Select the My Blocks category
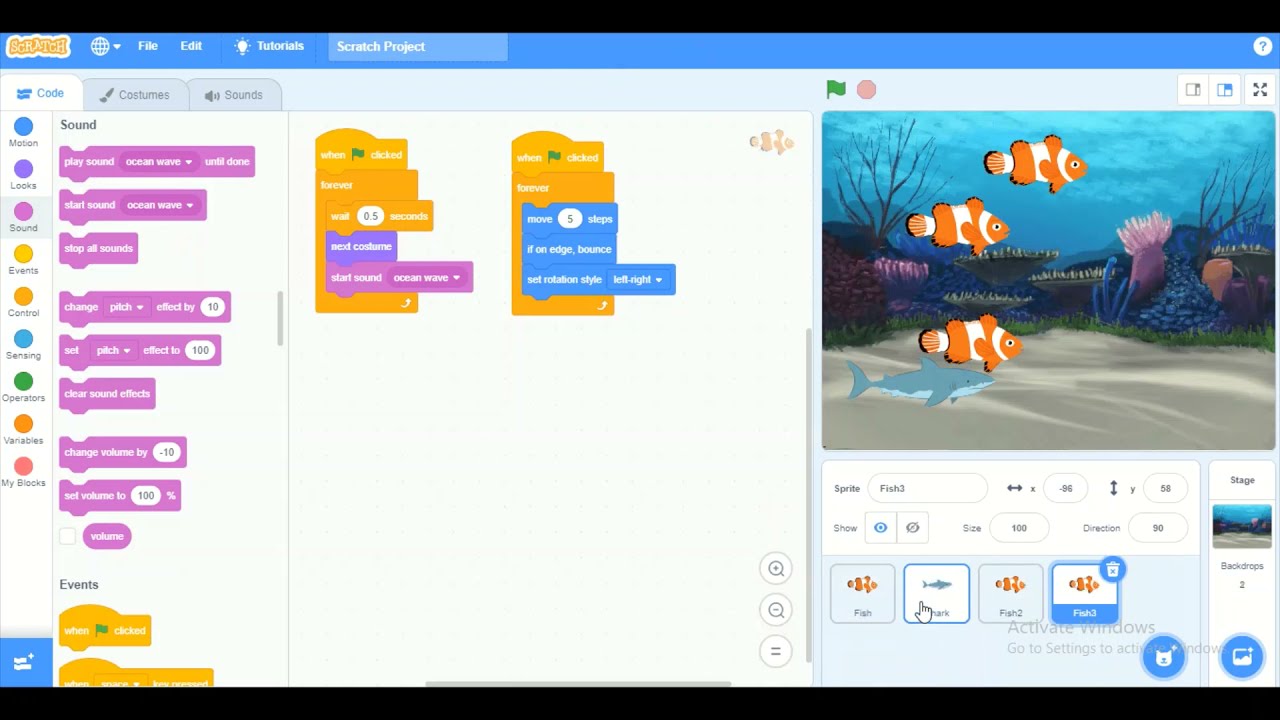Screen dimensions: 1280x720 (x=23, y=472)
